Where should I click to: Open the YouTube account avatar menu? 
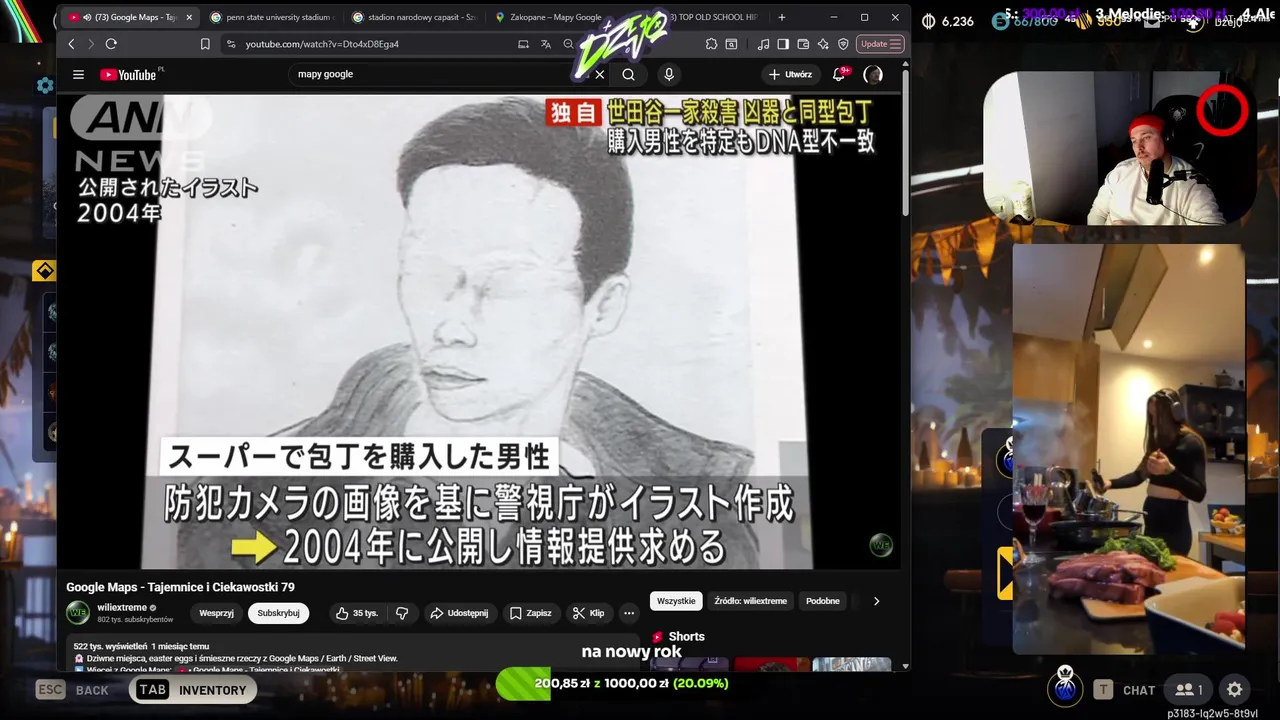click(873, 74)
